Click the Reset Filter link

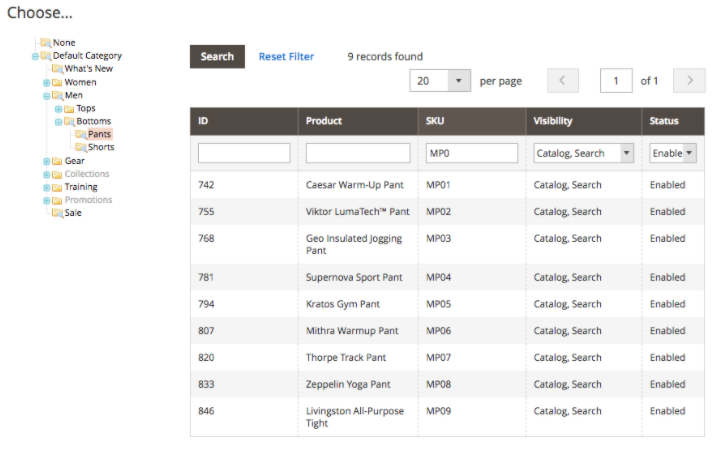[286, 57]
